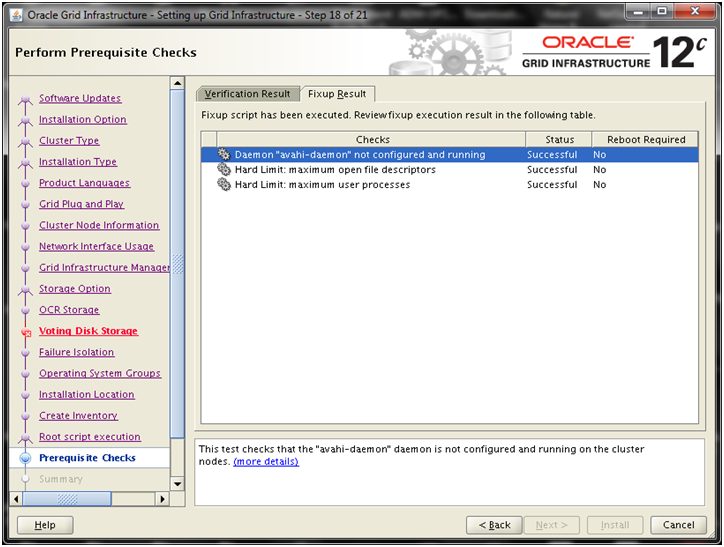Viewport: 724px width, 547px height.
Task: Go to the Installation Option step
Action: (x=83, y=120)
